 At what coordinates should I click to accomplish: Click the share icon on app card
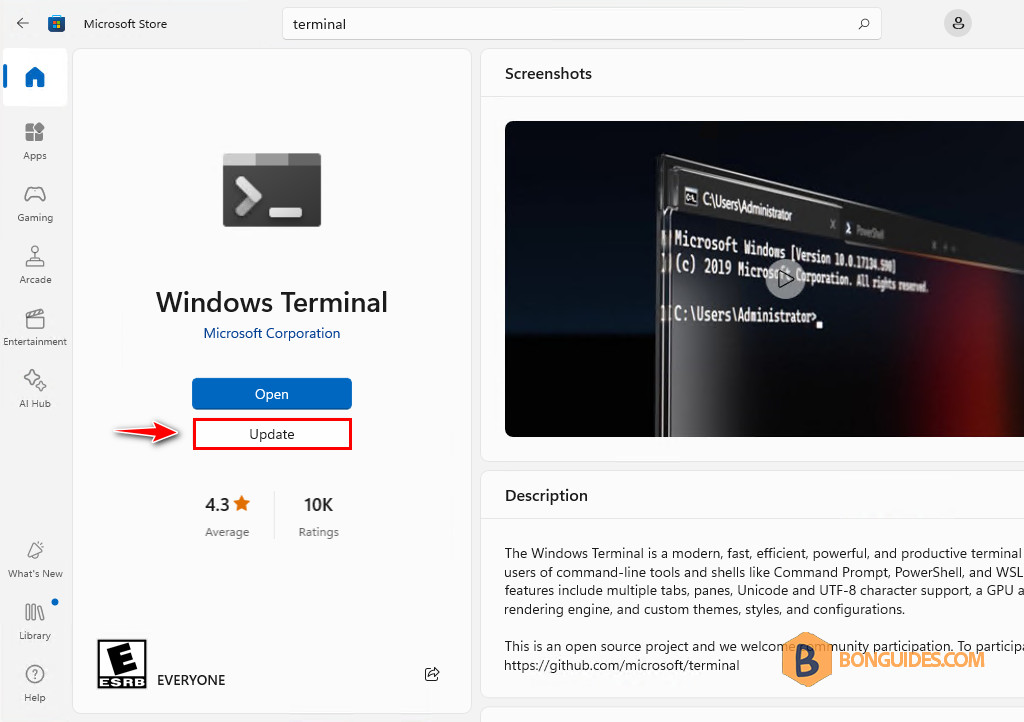pos(432,674)
